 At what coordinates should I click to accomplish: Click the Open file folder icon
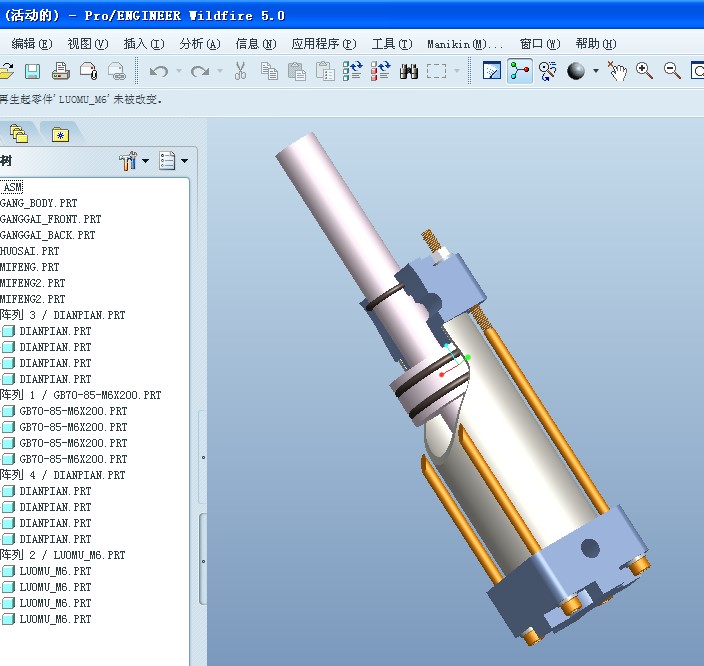pos(6,71)
